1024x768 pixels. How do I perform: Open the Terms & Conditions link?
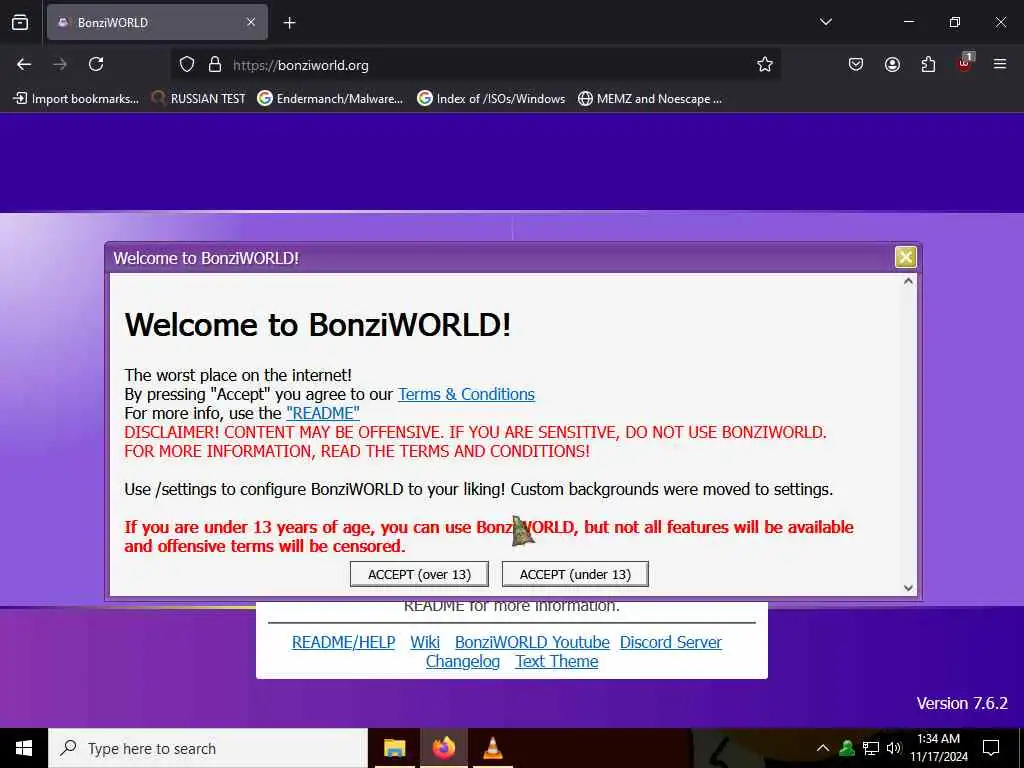(466, 394)
